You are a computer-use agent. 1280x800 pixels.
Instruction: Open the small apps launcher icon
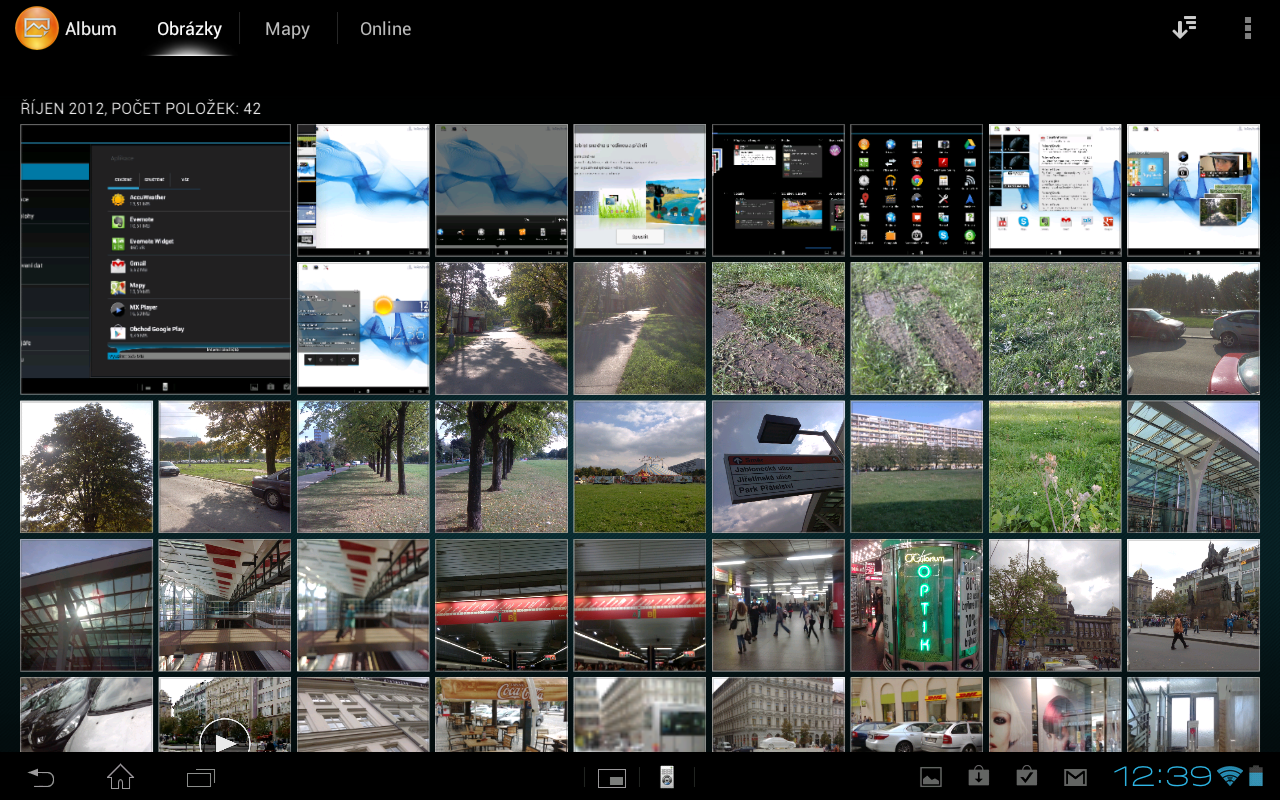click(x=611, y=778)
